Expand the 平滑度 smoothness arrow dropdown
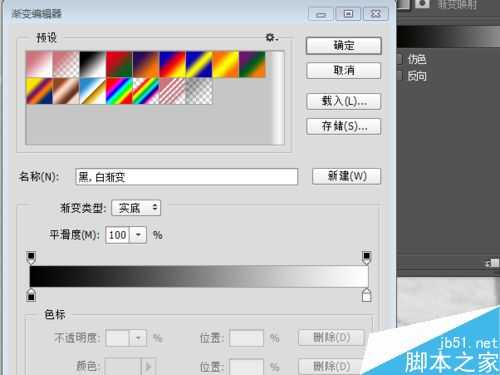 (x=138, y=235)
